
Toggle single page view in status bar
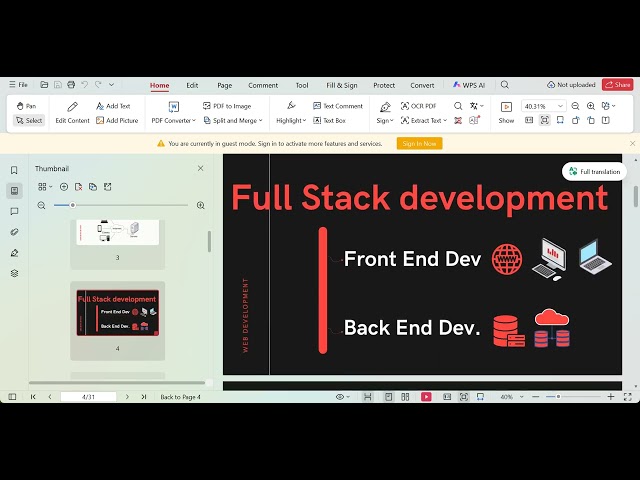(x=389, y=396)
